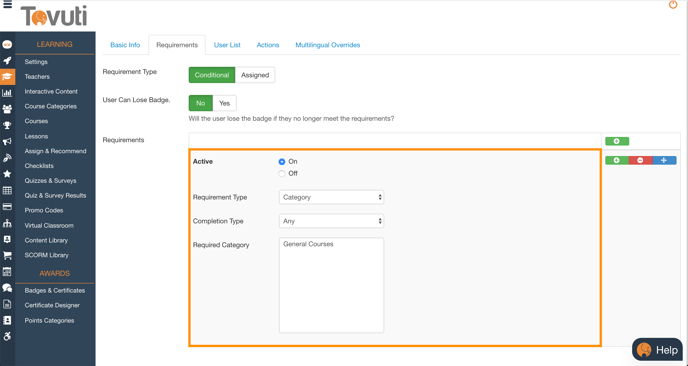Switch to the User List tab
The image size is (688, 366).
(227, 45)
